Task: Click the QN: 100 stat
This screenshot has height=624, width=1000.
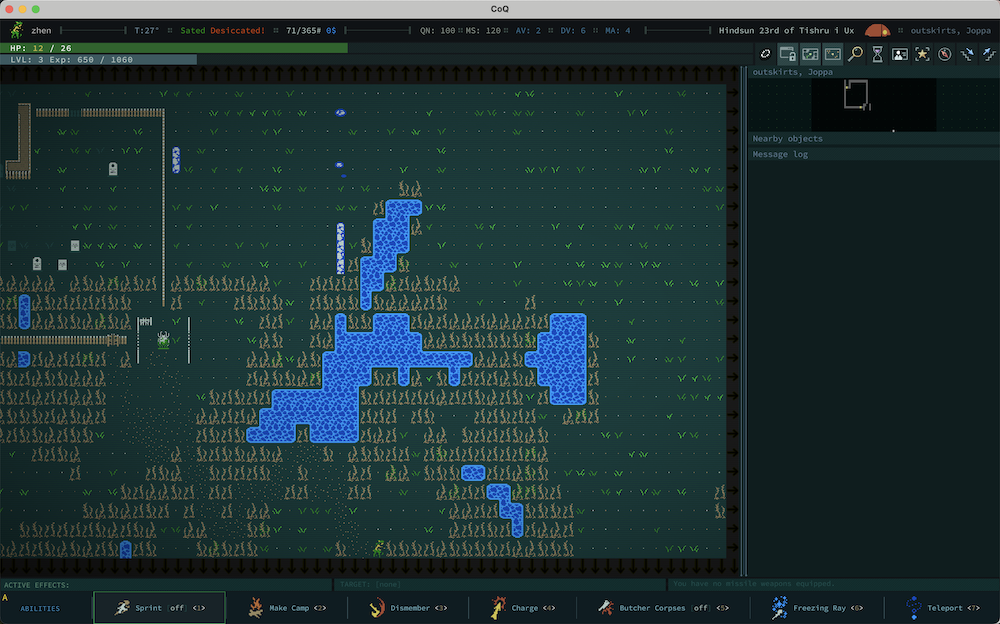Action: (438, 30)
